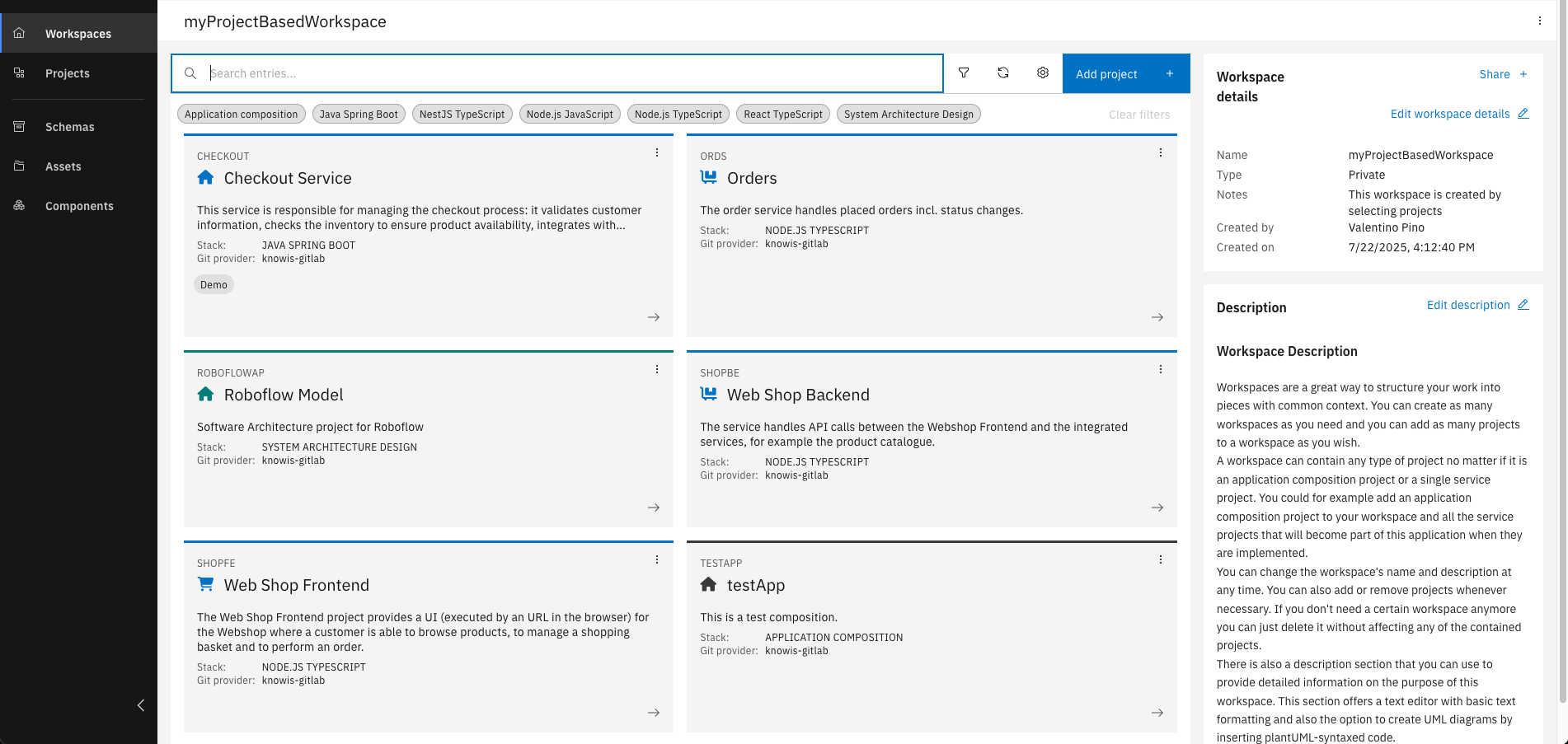Toggle the React TypeScript filter tag
The image size is (1568, 744).
782,115
